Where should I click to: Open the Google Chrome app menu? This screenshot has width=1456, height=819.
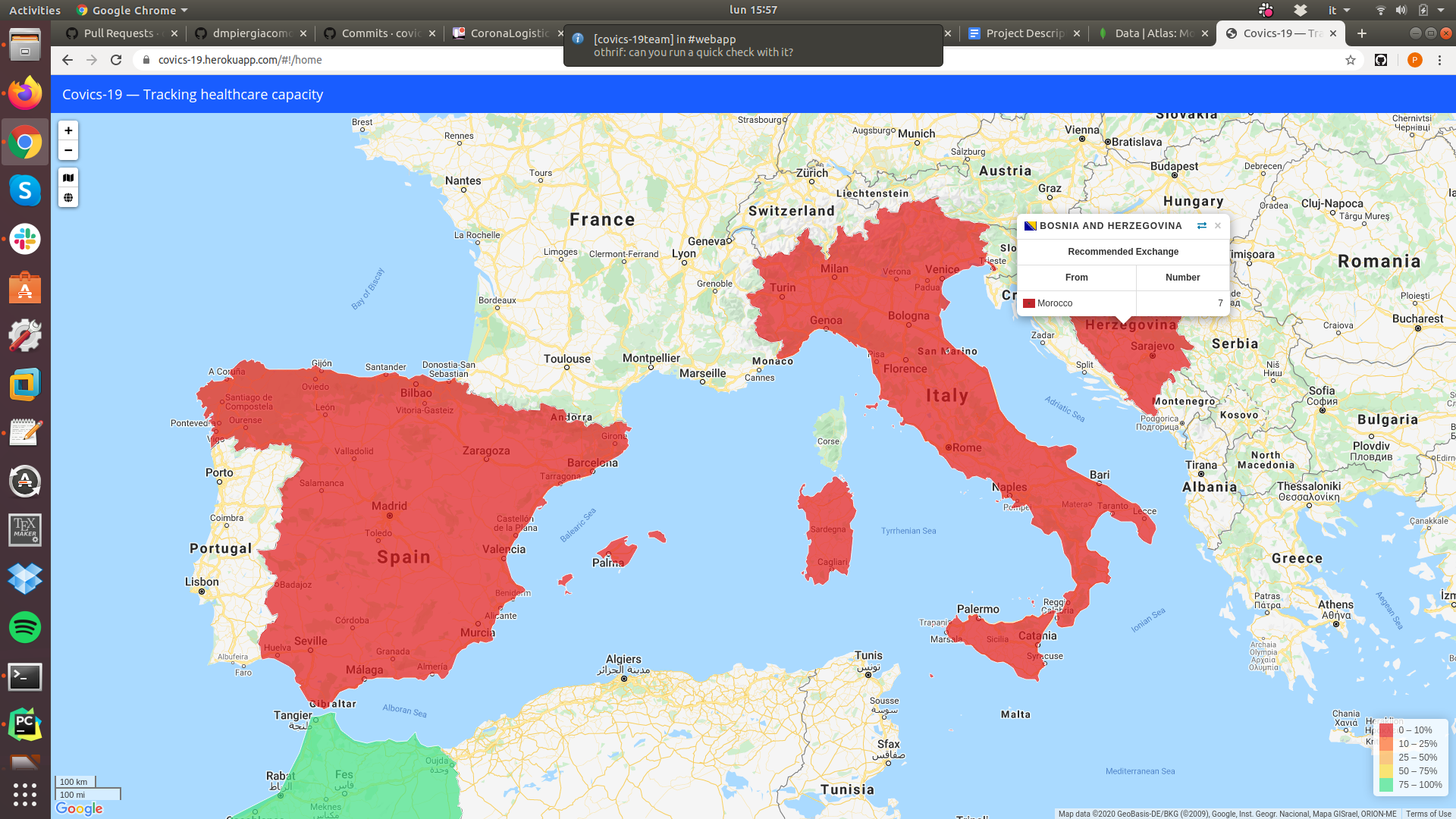pyautogui.click(x=132, y=10)
